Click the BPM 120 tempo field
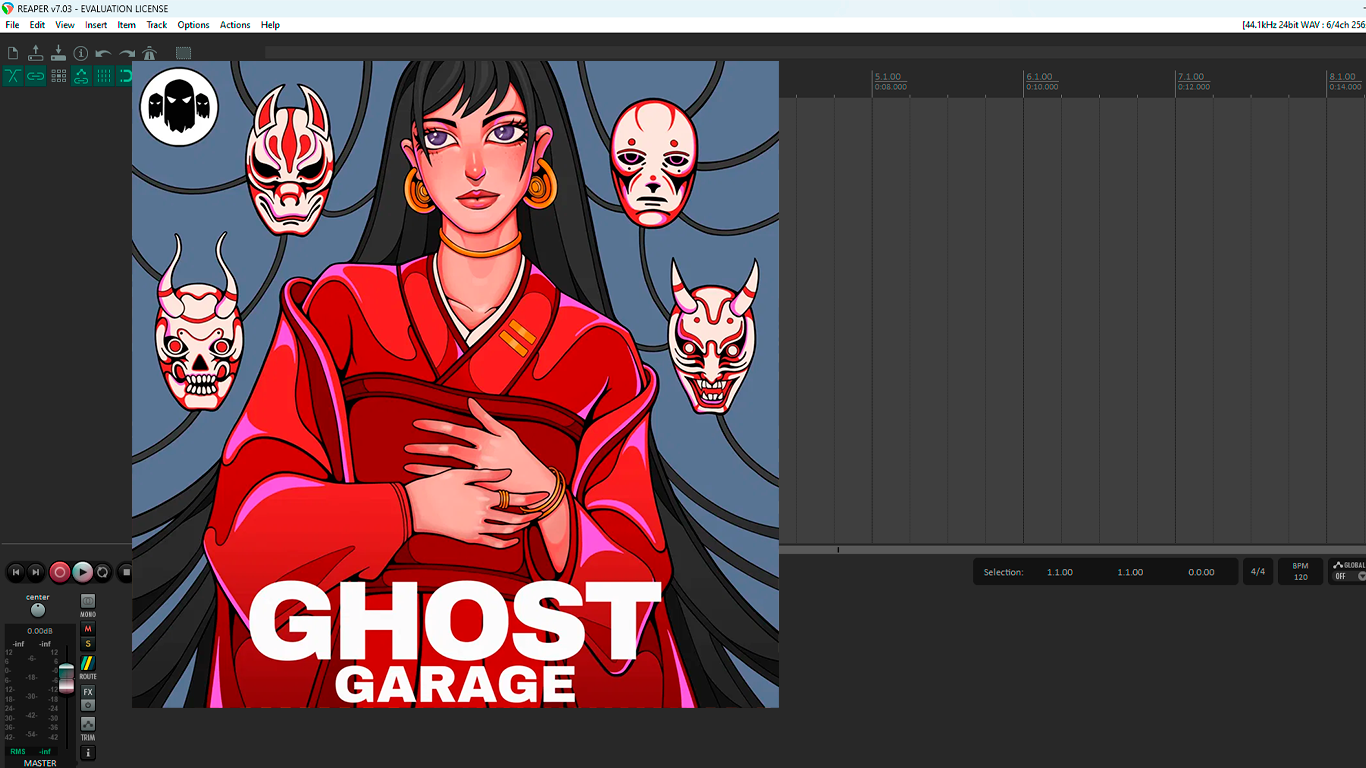 click(x=1300, y=572)
